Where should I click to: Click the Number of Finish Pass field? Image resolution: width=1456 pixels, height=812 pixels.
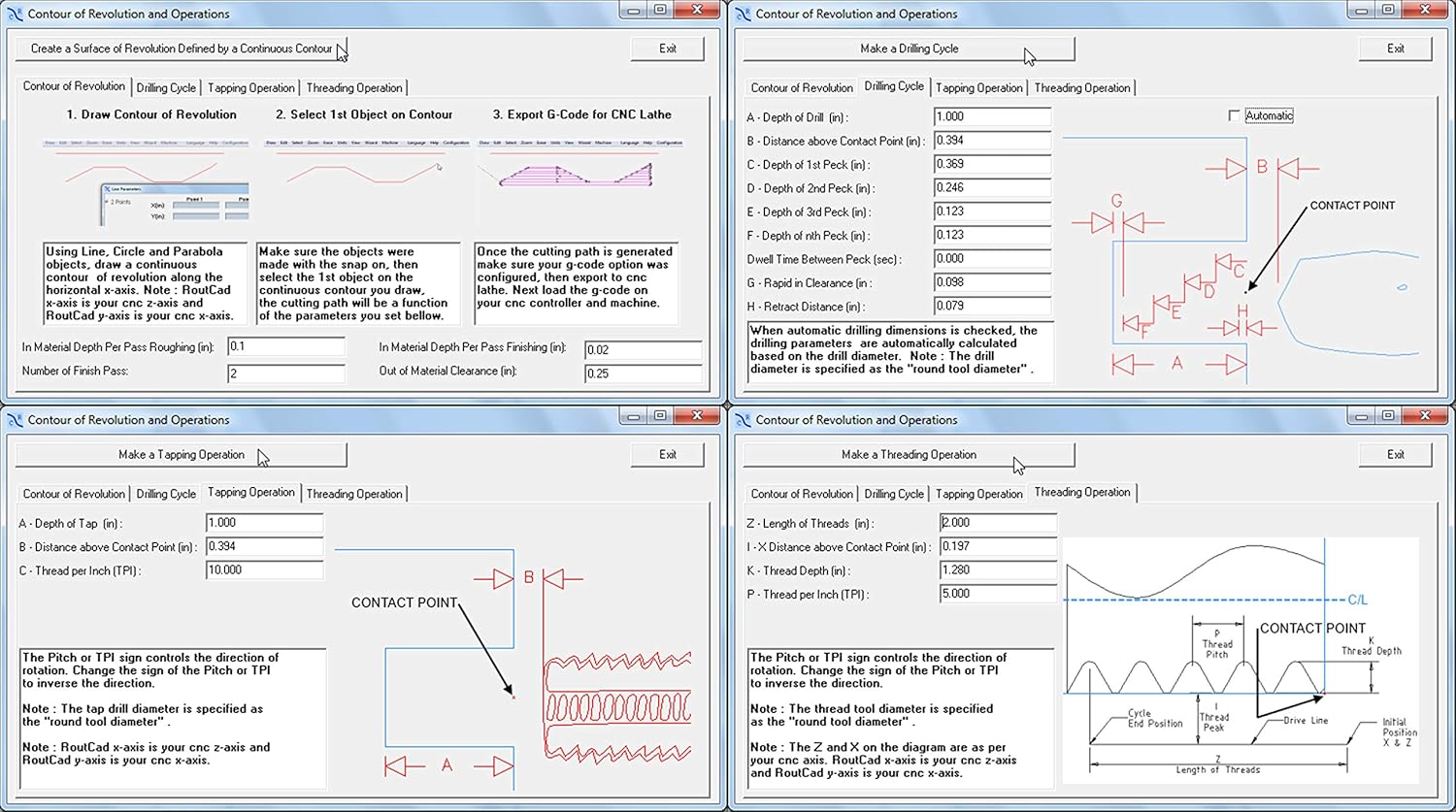point(286,374)
